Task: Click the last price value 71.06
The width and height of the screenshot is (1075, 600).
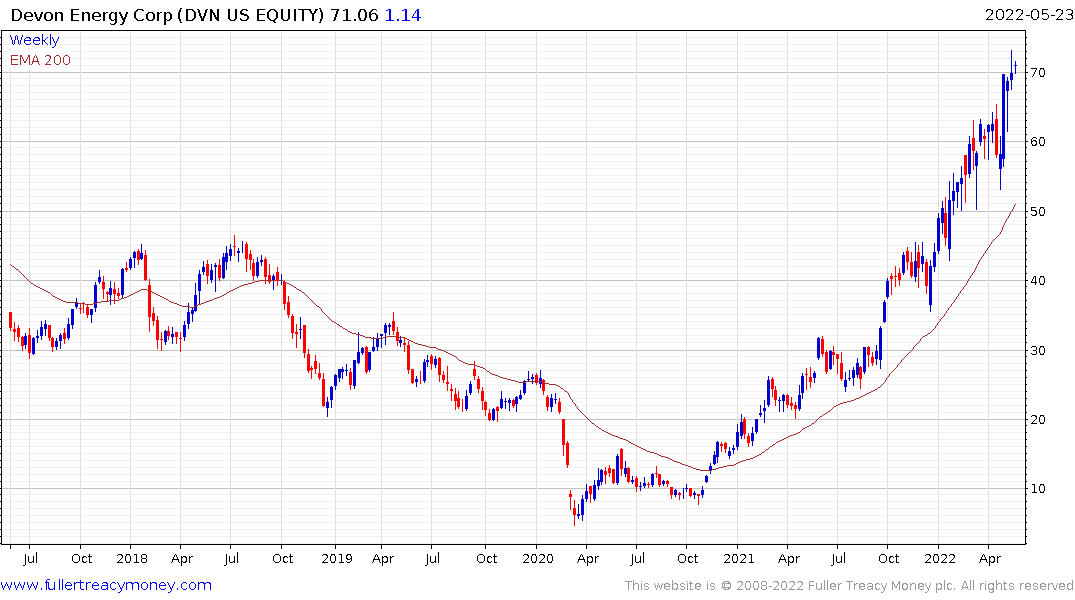Action: pos(354,15)
